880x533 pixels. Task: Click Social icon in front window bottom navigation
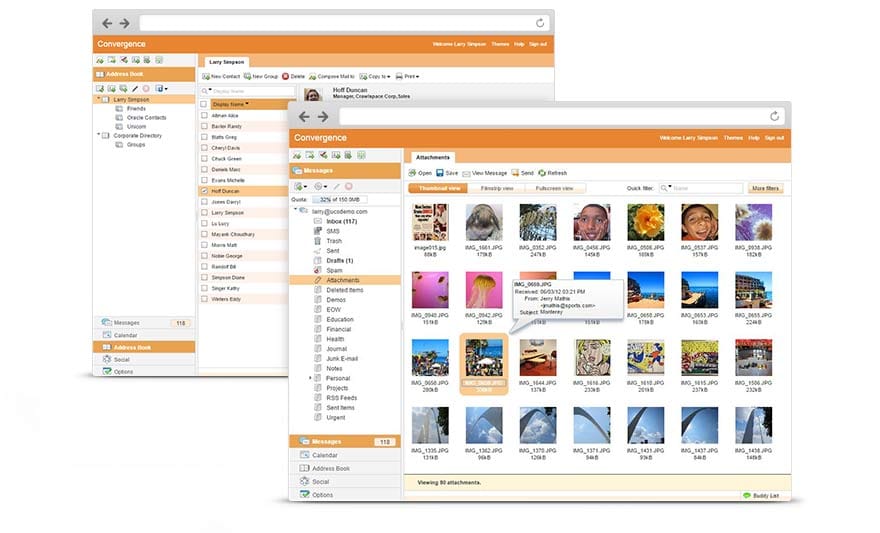coord(305,481)
